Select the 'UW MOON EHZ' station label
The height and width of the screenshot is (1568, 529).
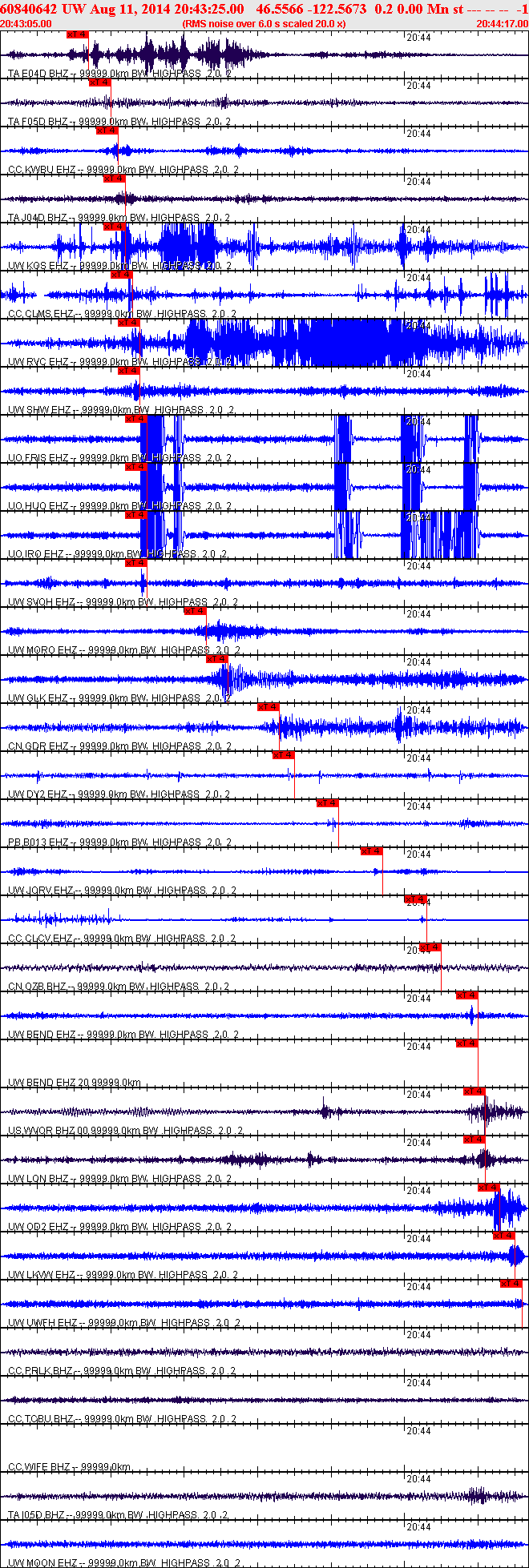43,1563
